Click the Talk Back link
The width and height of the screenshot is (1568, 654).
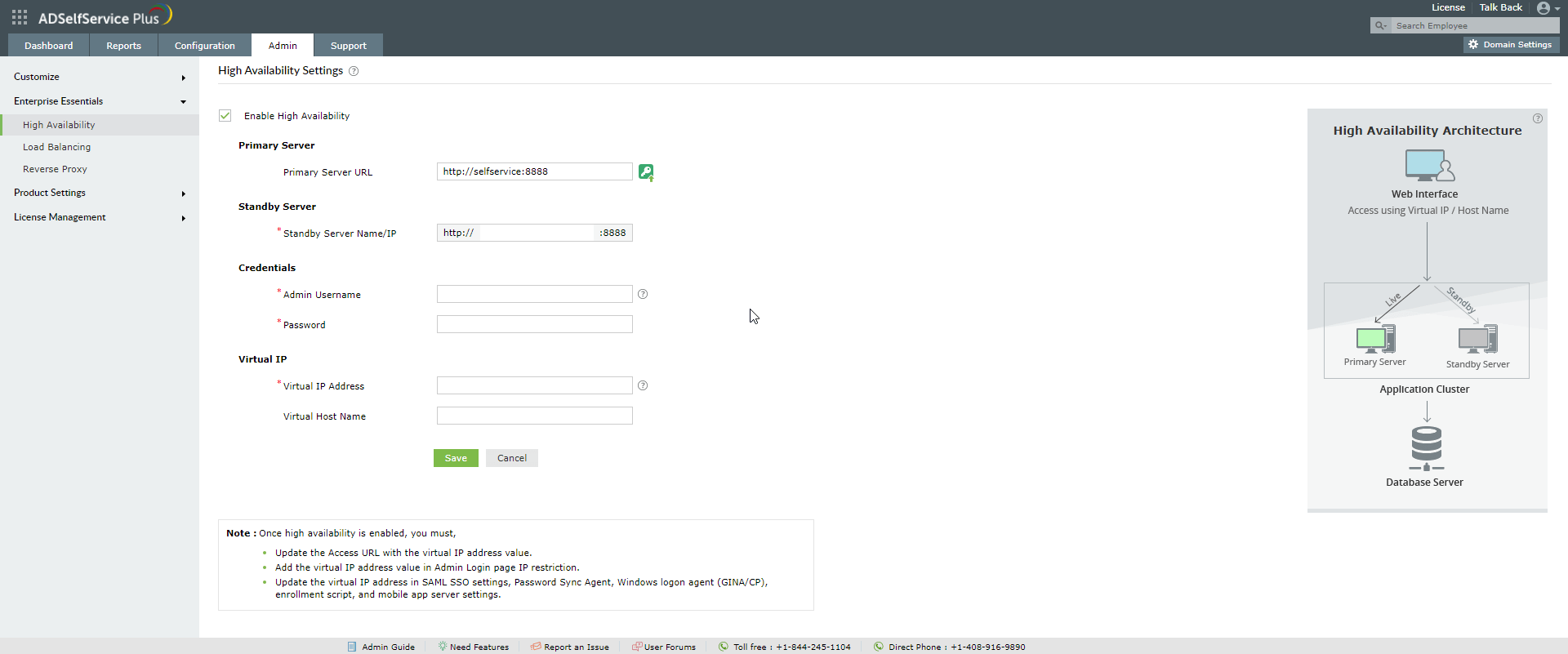tap(1500, 7)
